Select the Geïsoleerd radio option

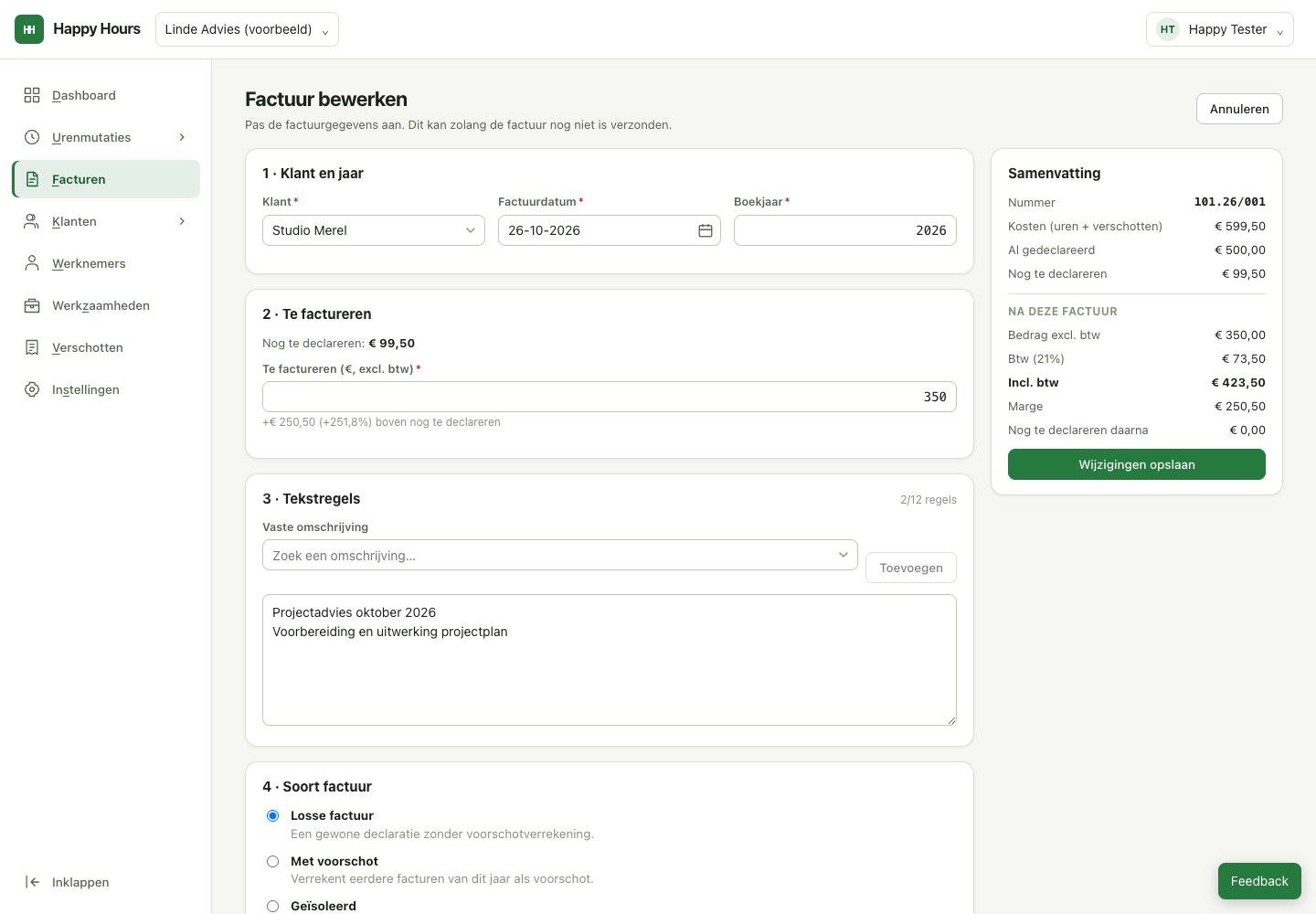point(272,906)
